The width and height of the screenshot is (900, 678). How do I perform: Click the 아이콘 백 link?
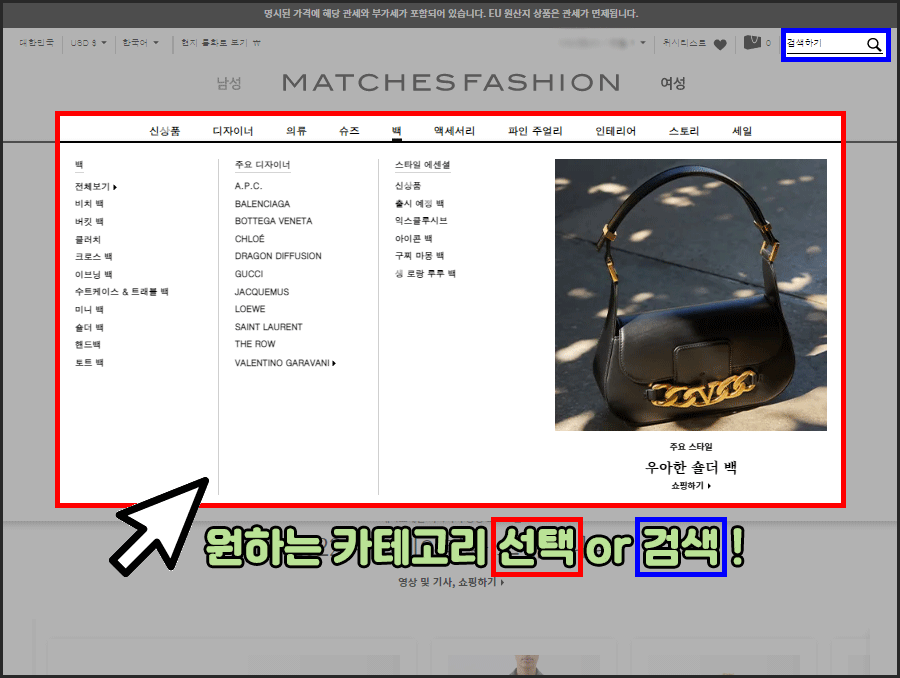[414, 238]
